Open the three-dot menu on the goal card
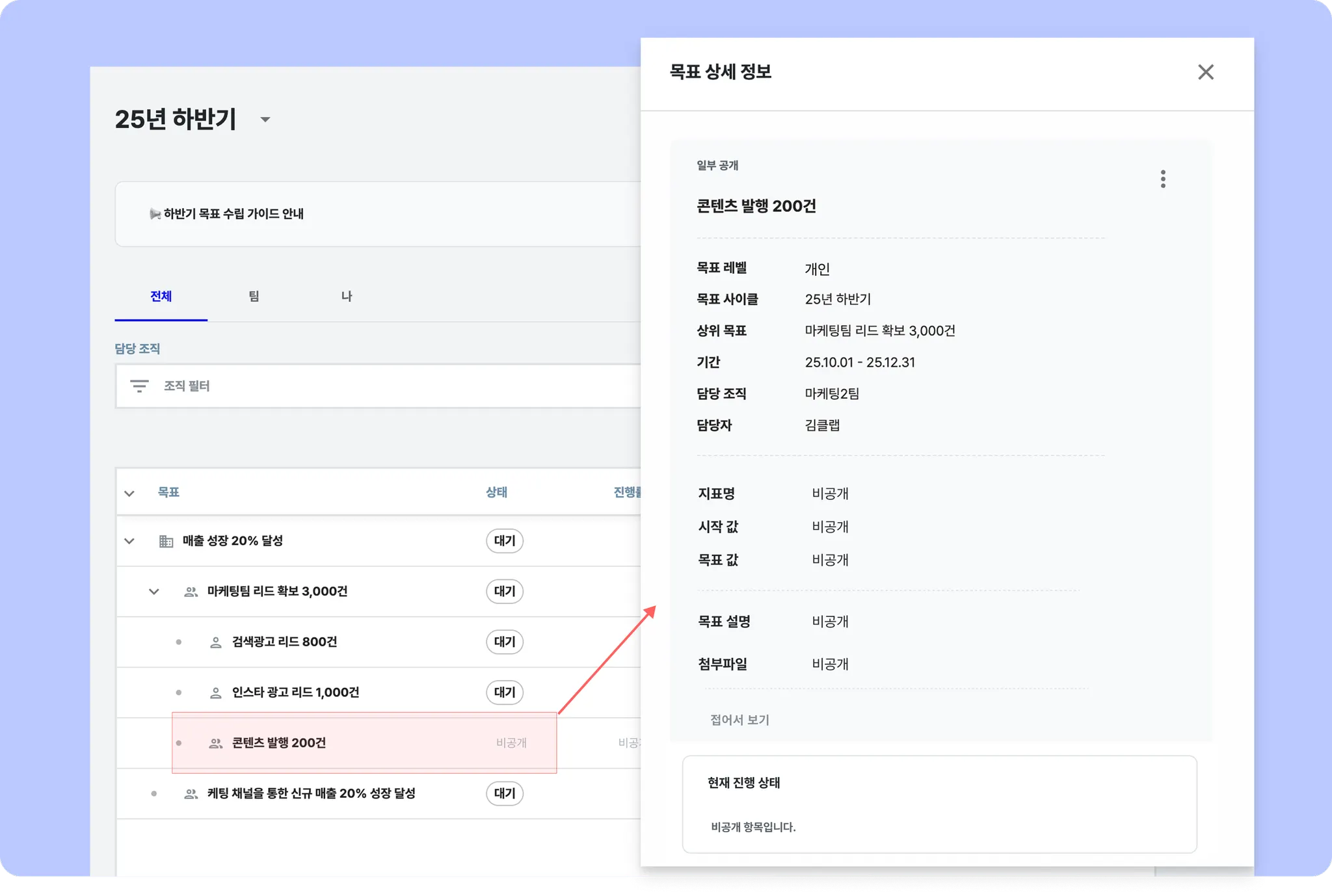This screenshot has width=1332, height=896. tap(1163, 179)
